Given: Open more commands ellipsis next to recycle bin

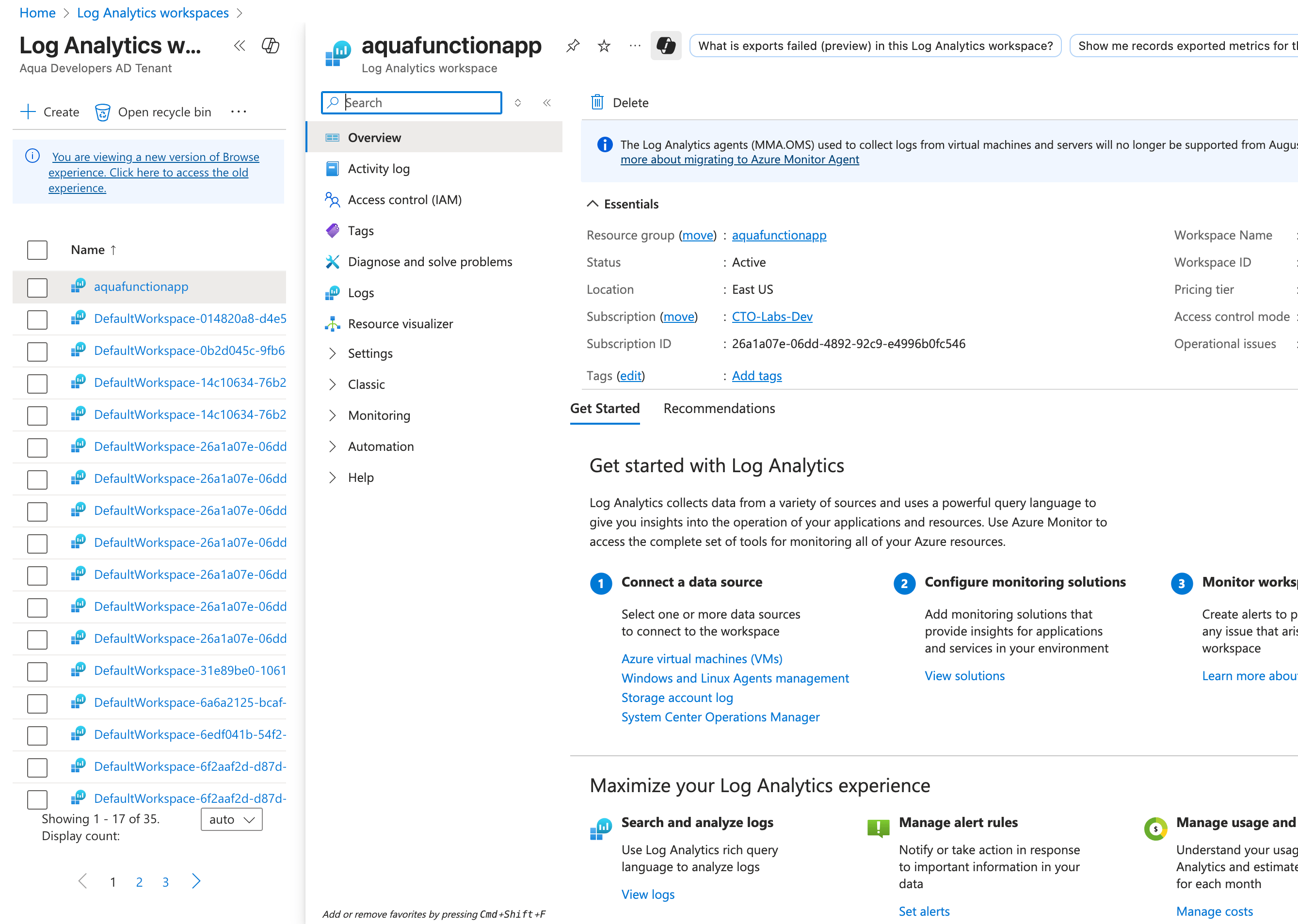Looking at the screenshot, I should 239,112.
